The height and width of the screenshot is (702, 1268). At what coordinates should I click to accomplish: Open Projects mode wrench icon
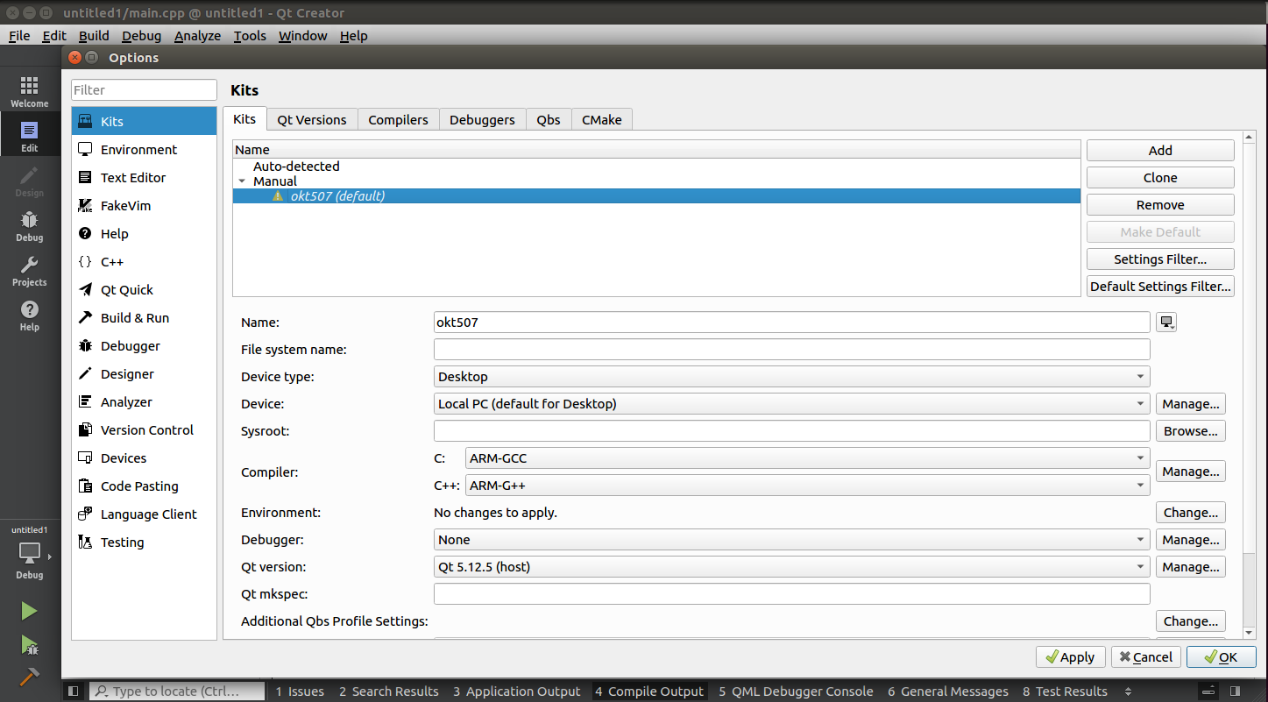pos(29,270)
